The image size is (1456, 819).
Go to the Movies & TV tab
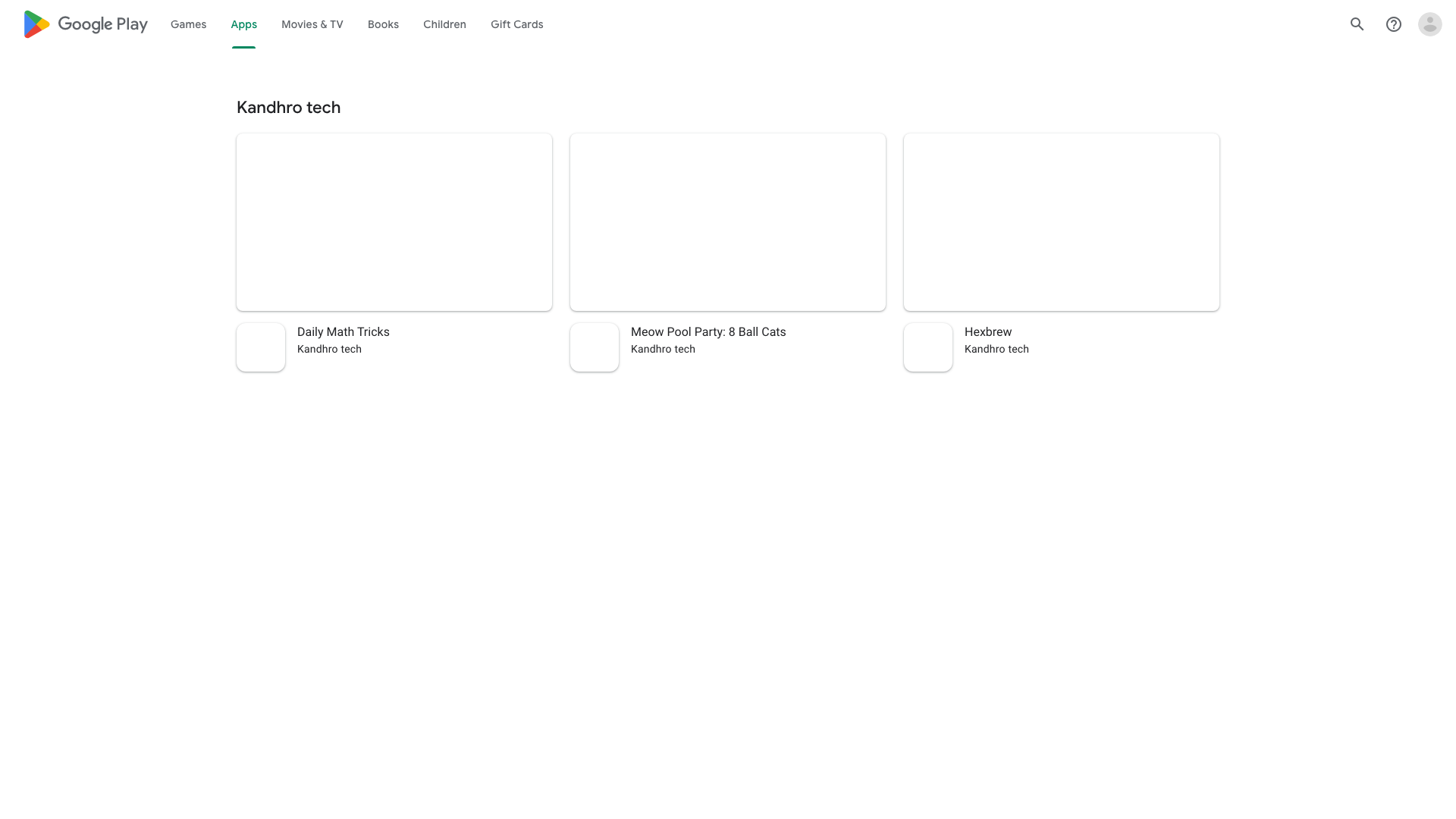pyautogui.click(x=312, y=24)
